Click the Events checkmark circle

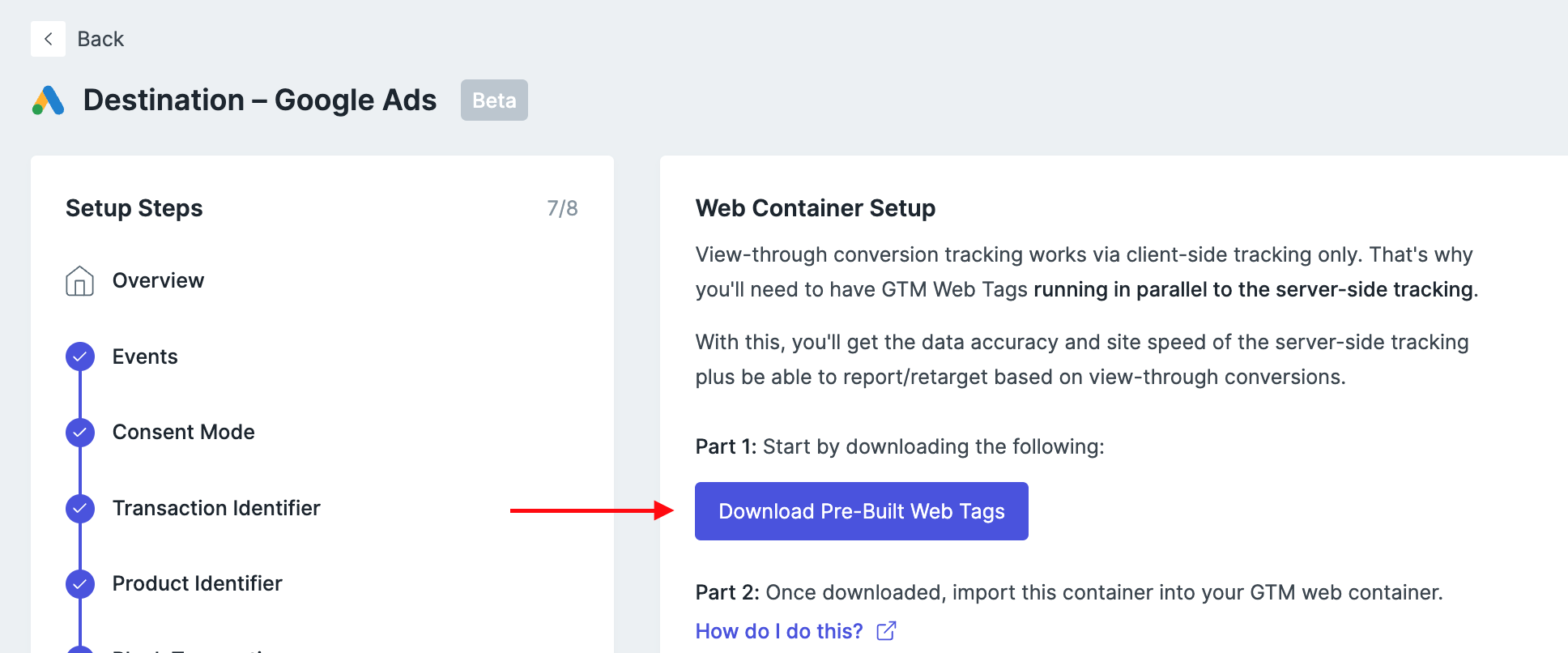point(79,356)
